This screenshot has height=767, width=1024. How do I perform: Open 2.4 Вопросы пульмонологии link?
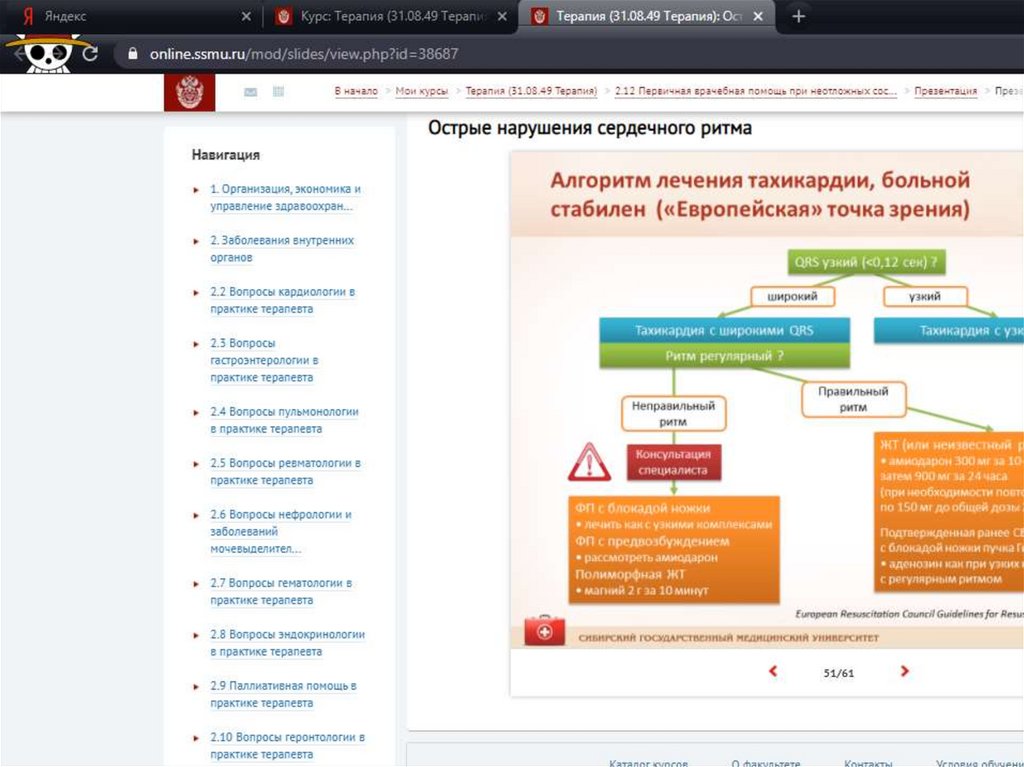point(284,420)
